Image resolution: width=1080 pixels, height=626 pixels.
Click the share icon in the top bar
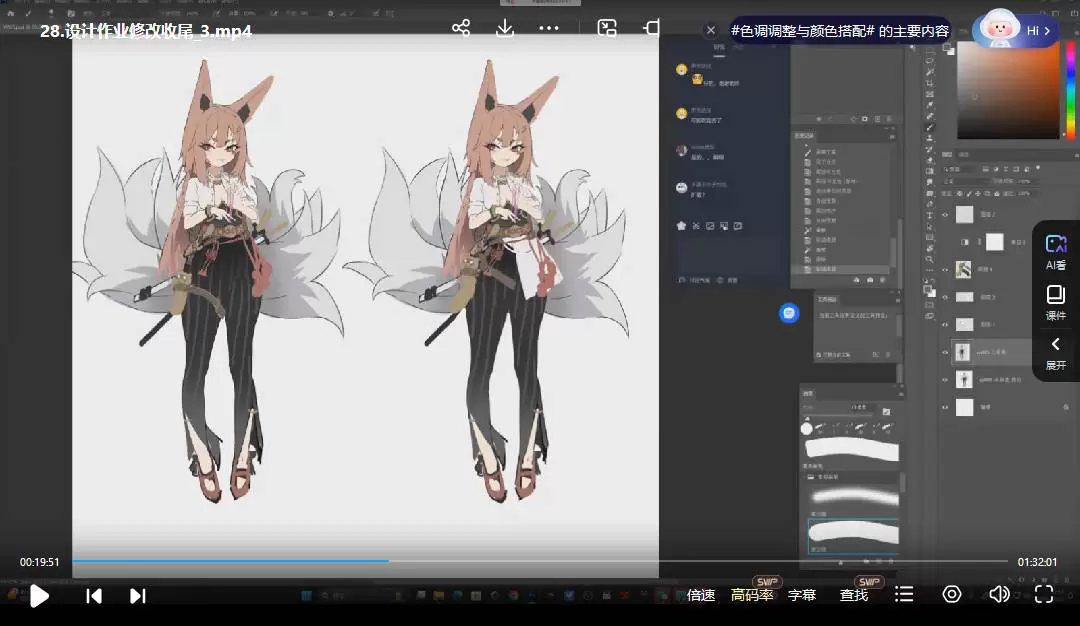pyautogui.click(x=461, y=28)
